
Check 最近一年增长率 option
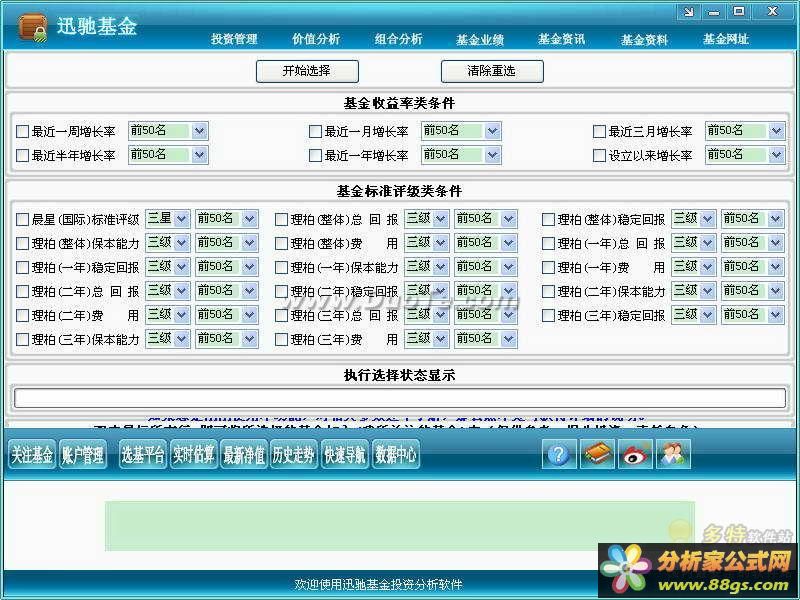315,155
